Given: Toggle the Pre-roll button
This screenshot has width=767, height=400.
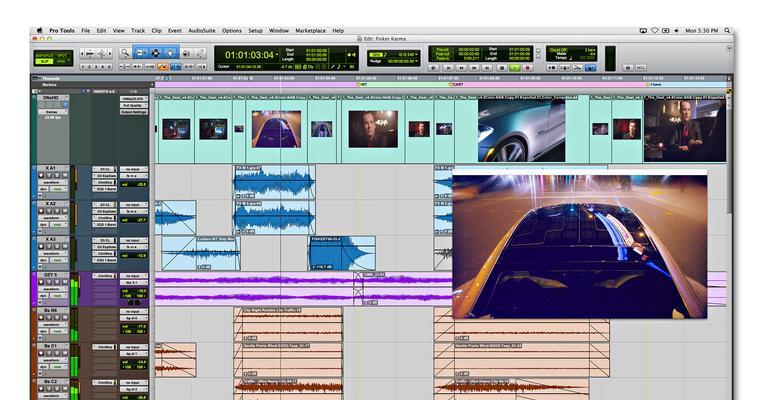Looking at the screenshot, I should (x=443, y=49).
